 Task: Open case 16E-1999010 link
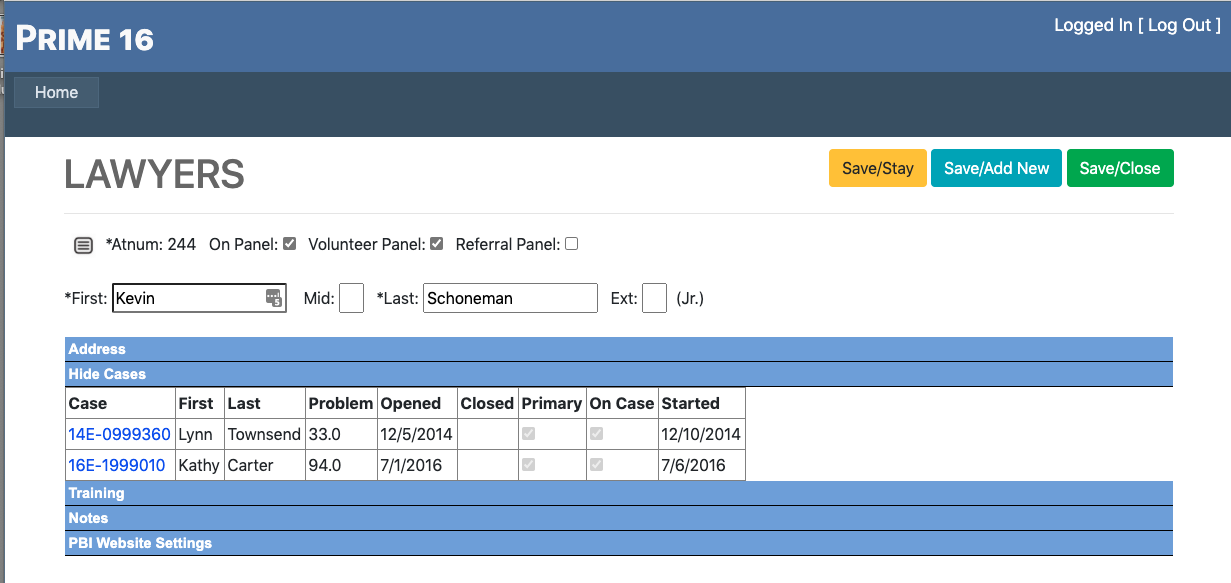tap(116, 466)
